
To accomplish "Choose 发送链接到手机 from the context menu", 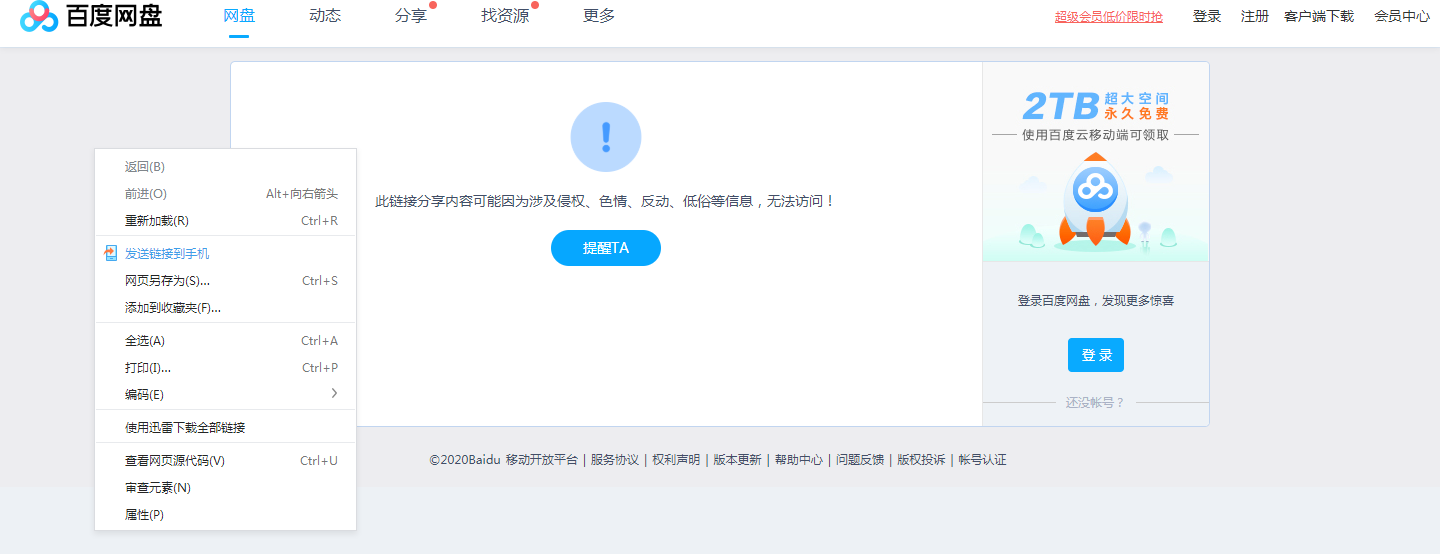I will [x=225, y=254].
